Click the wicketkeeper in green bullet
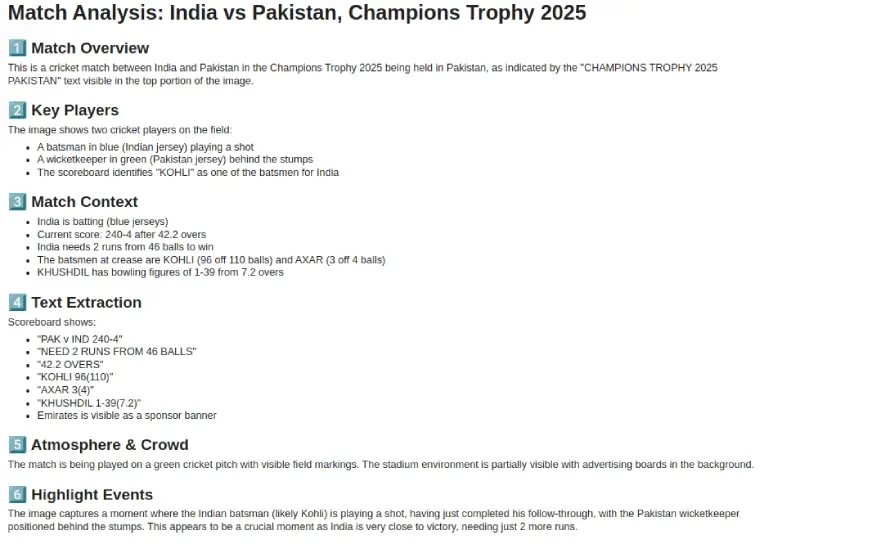 coord(175,159)
